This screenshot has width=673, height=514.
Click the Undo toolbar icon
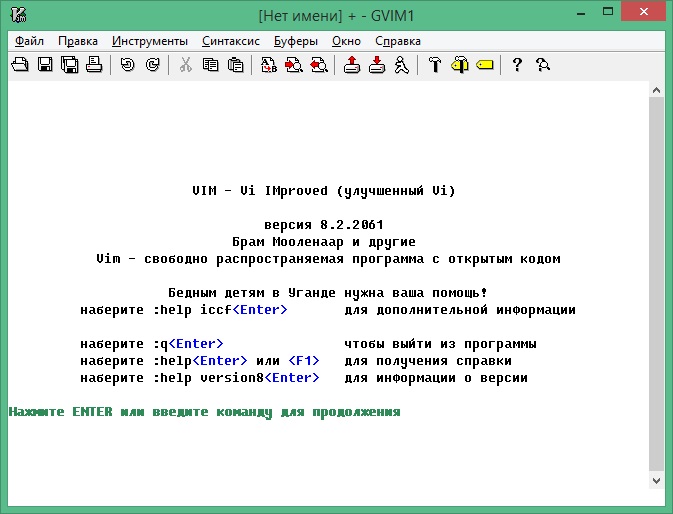pyautogui.click(x=127, y=65)
